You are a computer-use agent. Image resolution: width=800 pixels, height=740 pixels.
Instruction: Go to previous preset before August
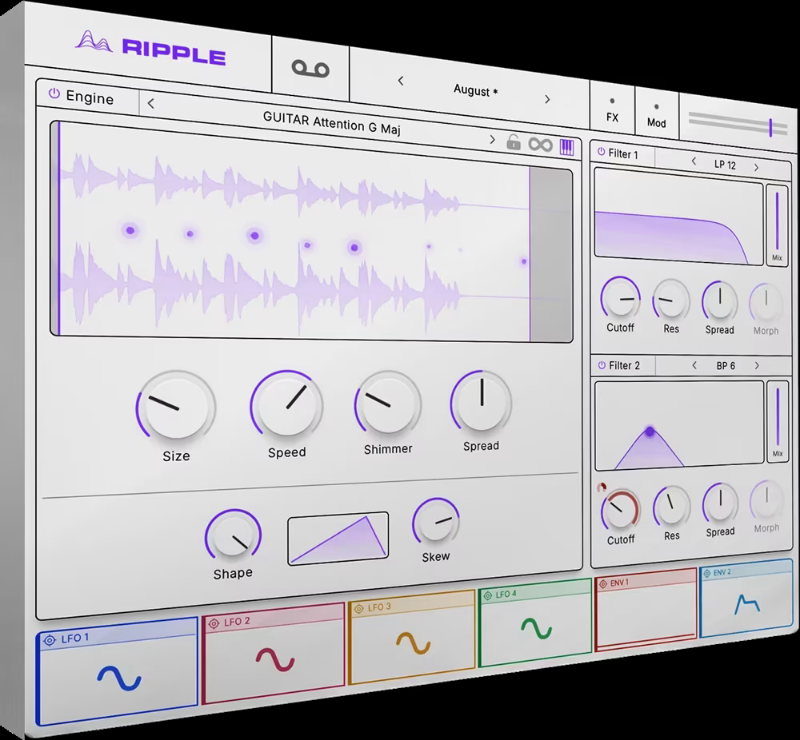click(401, 81)
